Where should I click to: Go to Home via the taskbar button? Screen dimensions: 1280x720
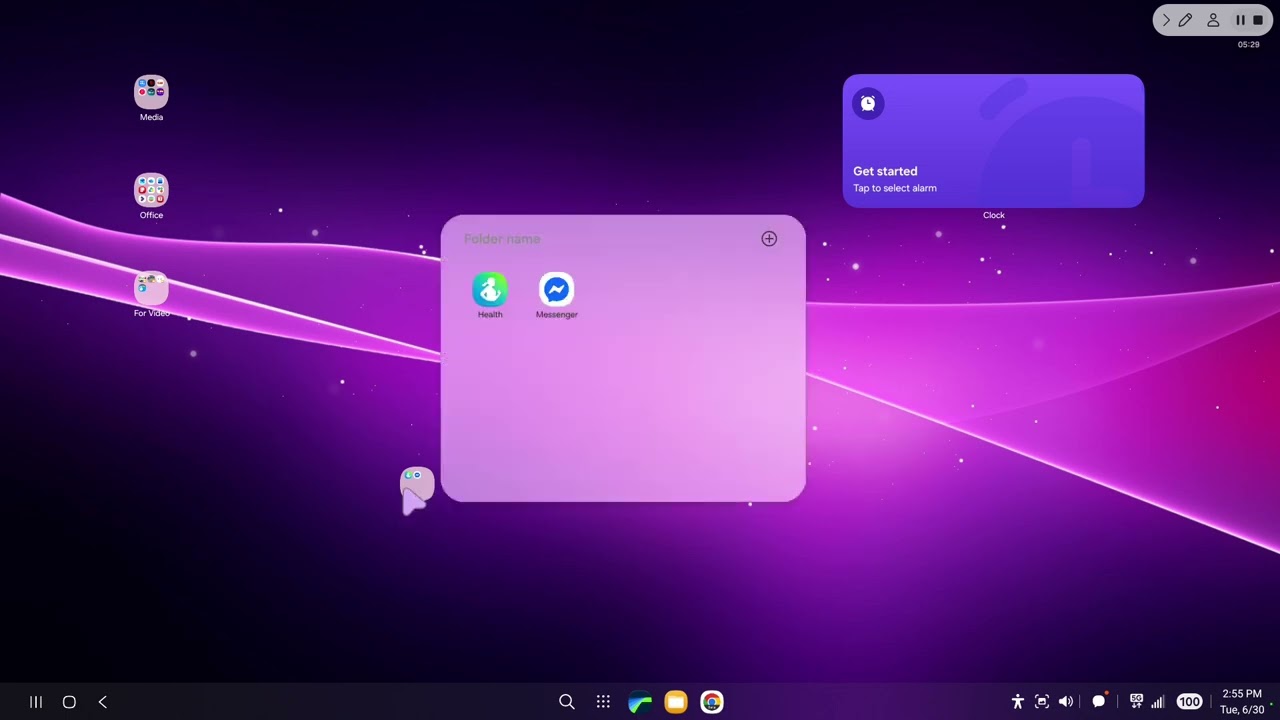(69, 702)
